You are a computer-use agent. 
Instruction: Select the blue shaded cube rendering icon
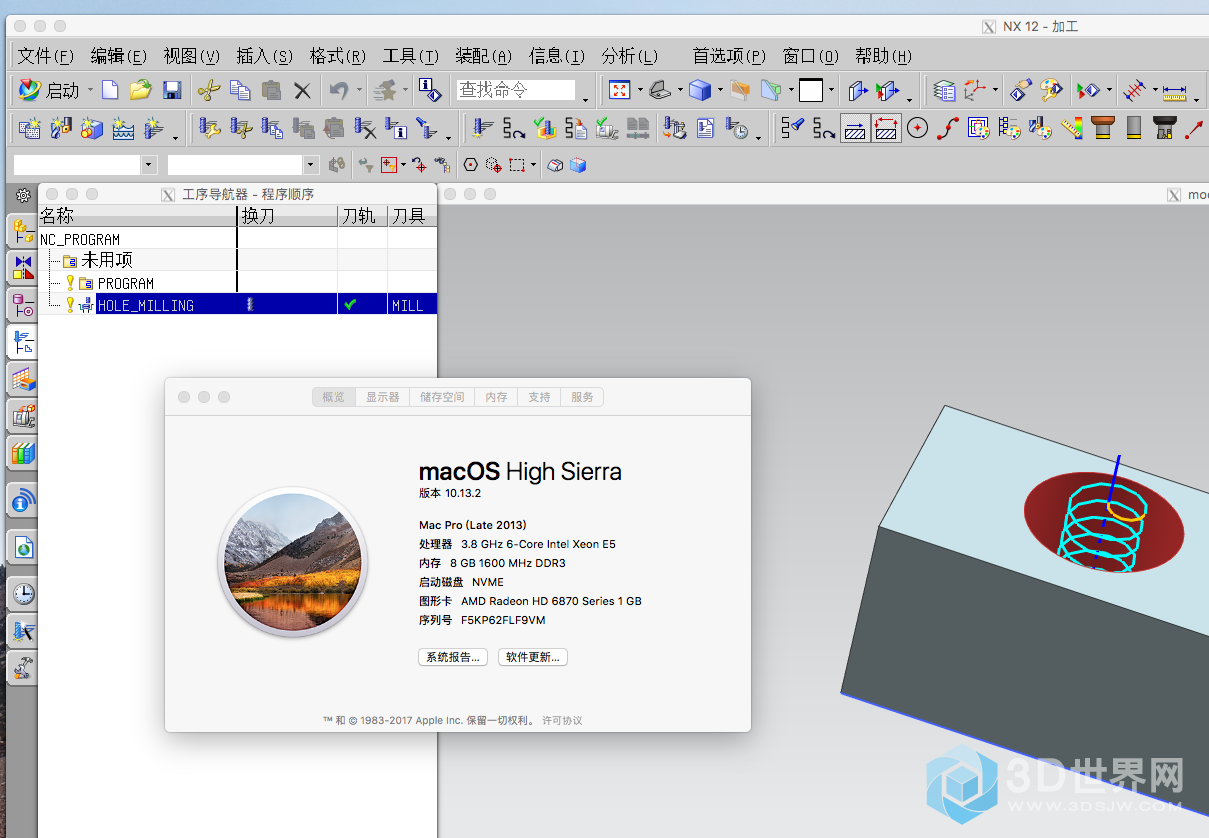point(699,90)
